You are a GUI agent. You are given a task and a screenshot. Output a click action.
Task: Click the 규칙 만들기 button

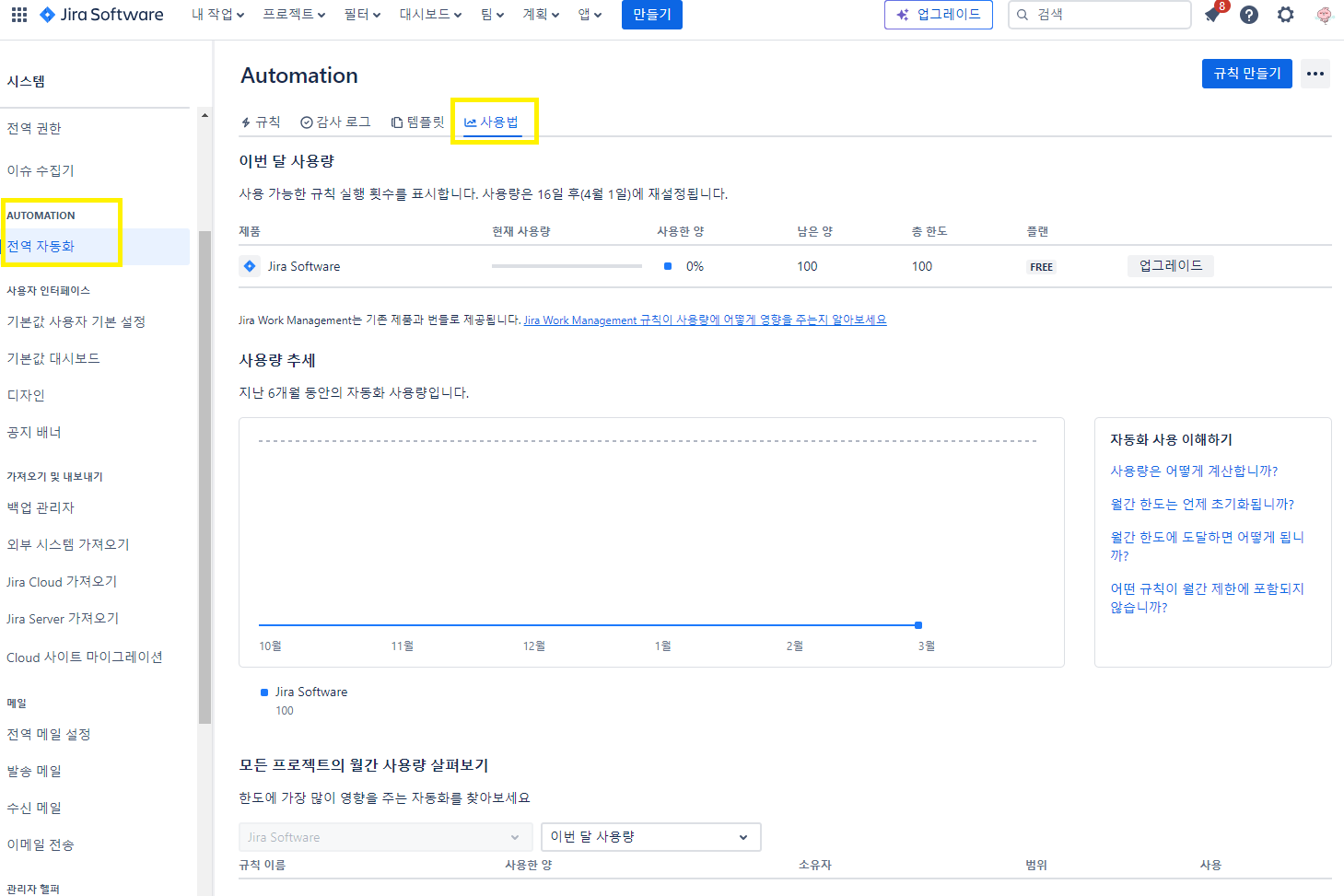pos(1247,74)
